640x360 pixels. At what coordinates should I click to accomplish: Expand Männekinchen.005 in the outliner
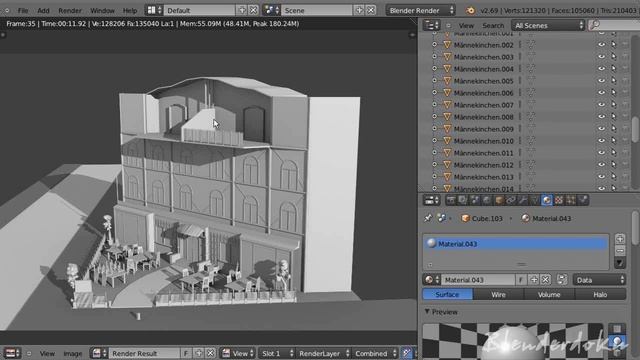click(x=434, y=81)
